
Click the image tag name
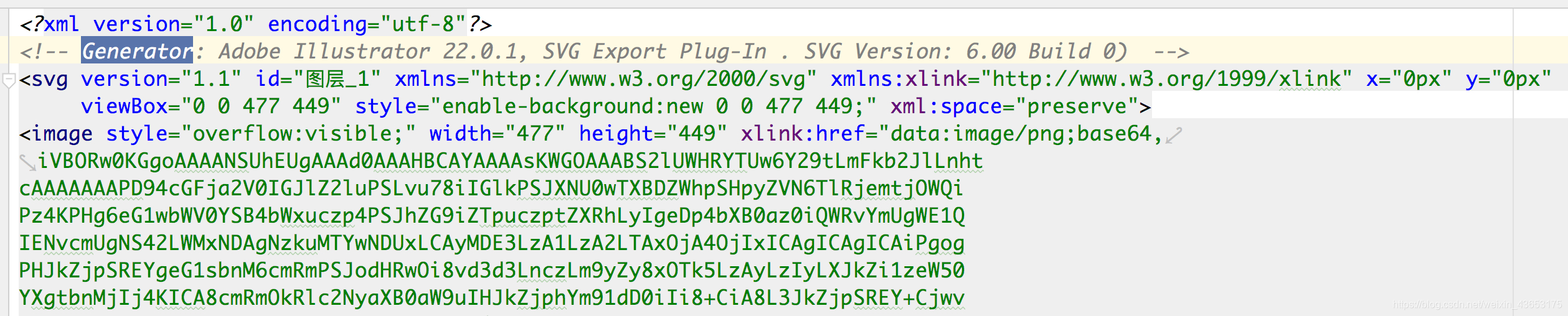62,134
